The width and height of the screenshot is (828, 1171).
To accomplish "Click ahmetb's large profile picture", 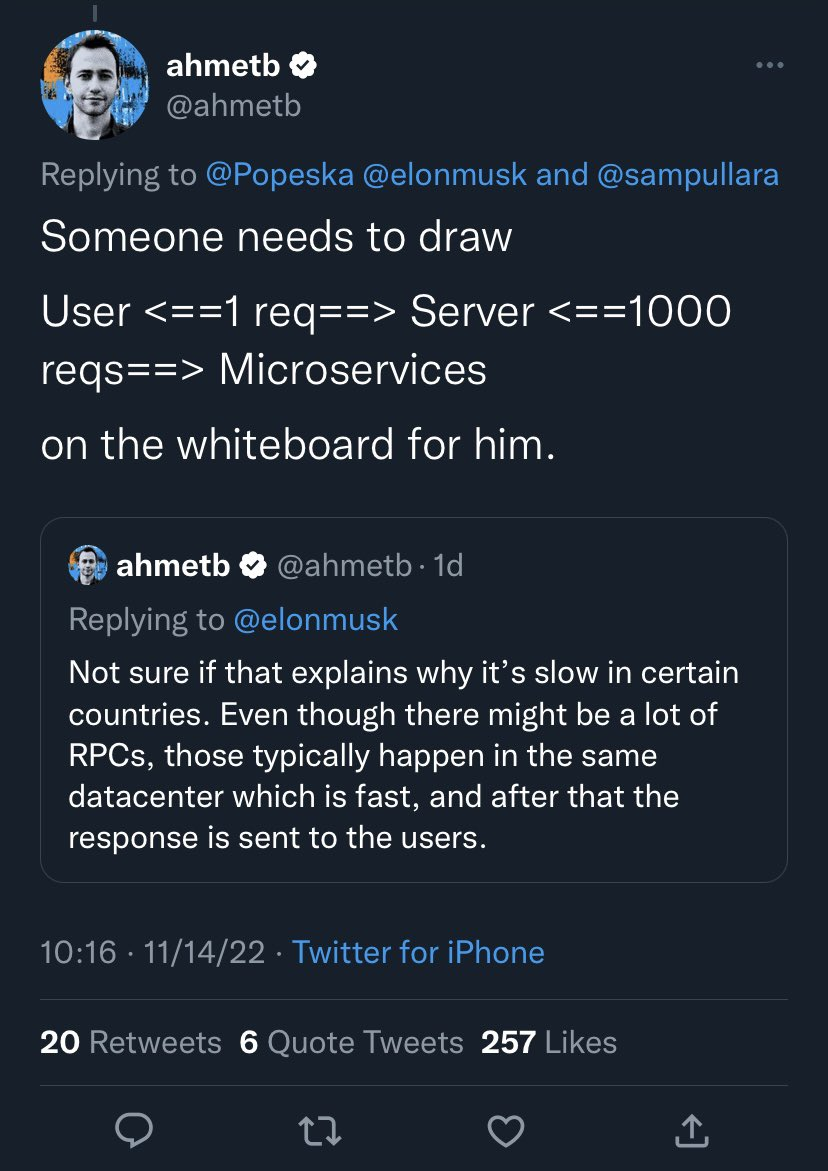I will 94,85.
